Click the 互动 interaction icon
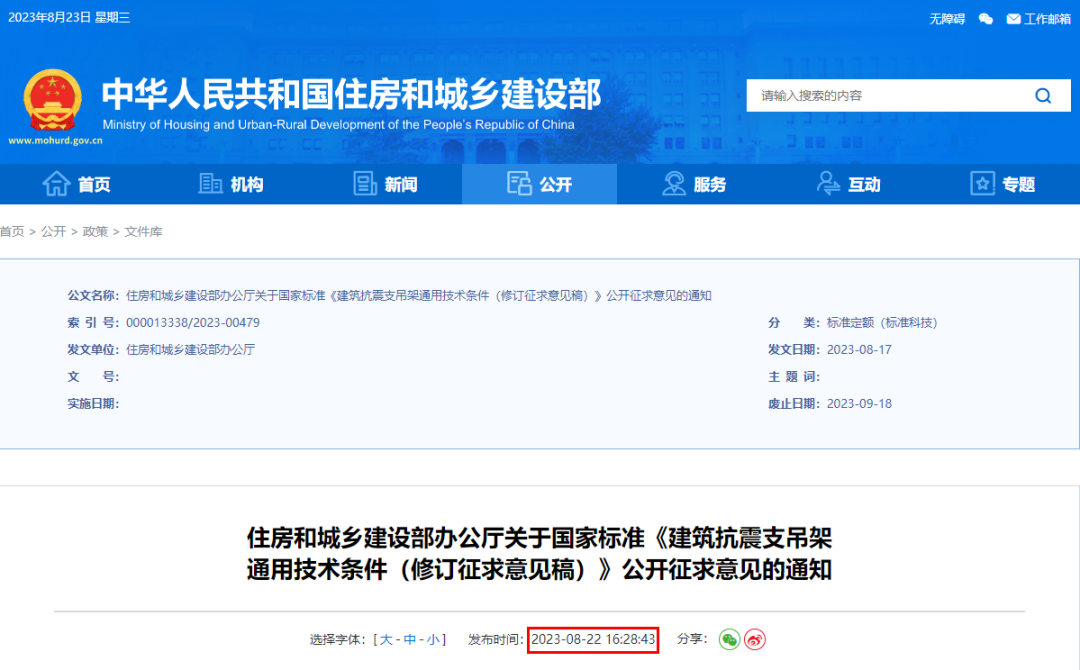 pyautogui.click(x=827, y=184)
